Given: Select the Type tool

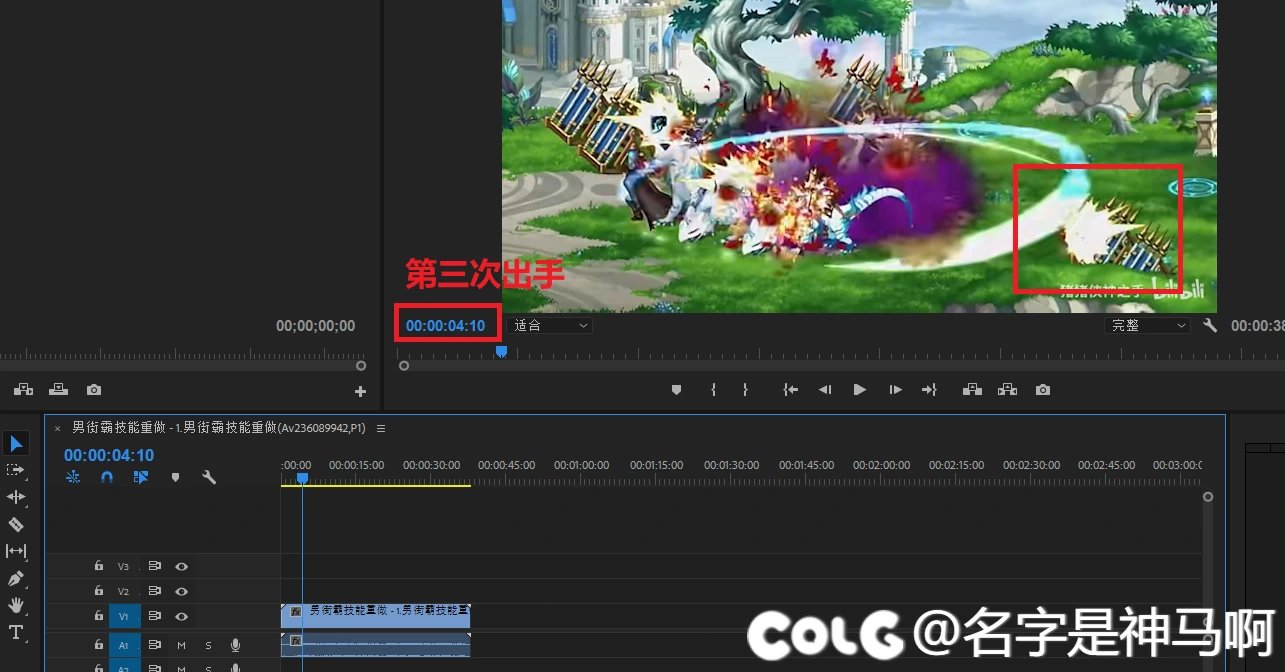Looking at the screenshot, I should (x=16, y=632).
